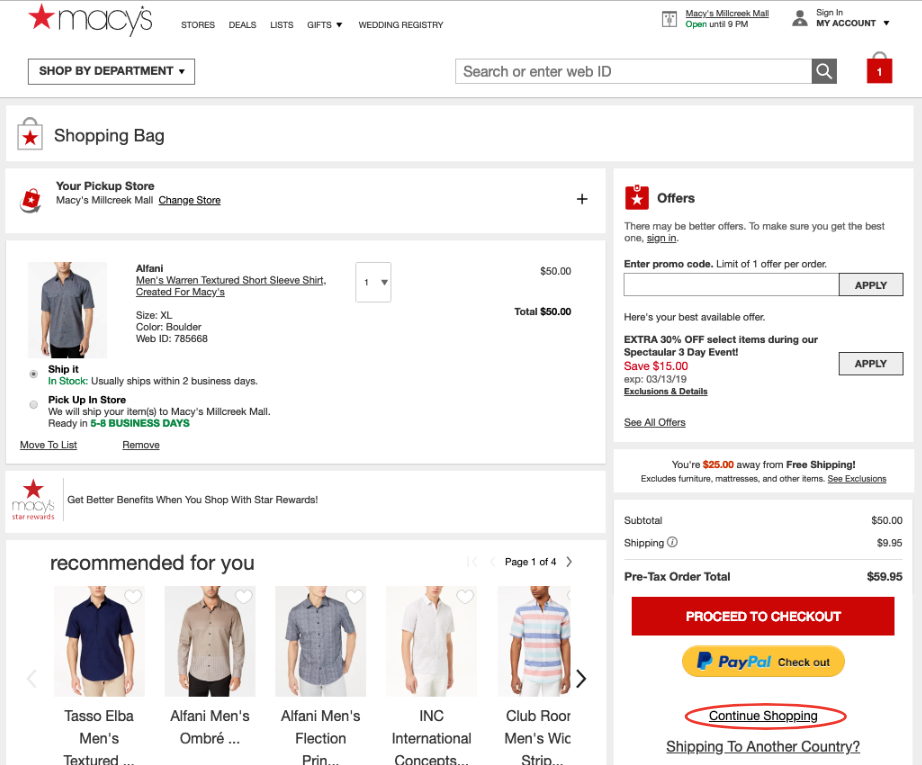The image size is (922, 765).
Task: Click the search magnifier icon
Action: 824,72
